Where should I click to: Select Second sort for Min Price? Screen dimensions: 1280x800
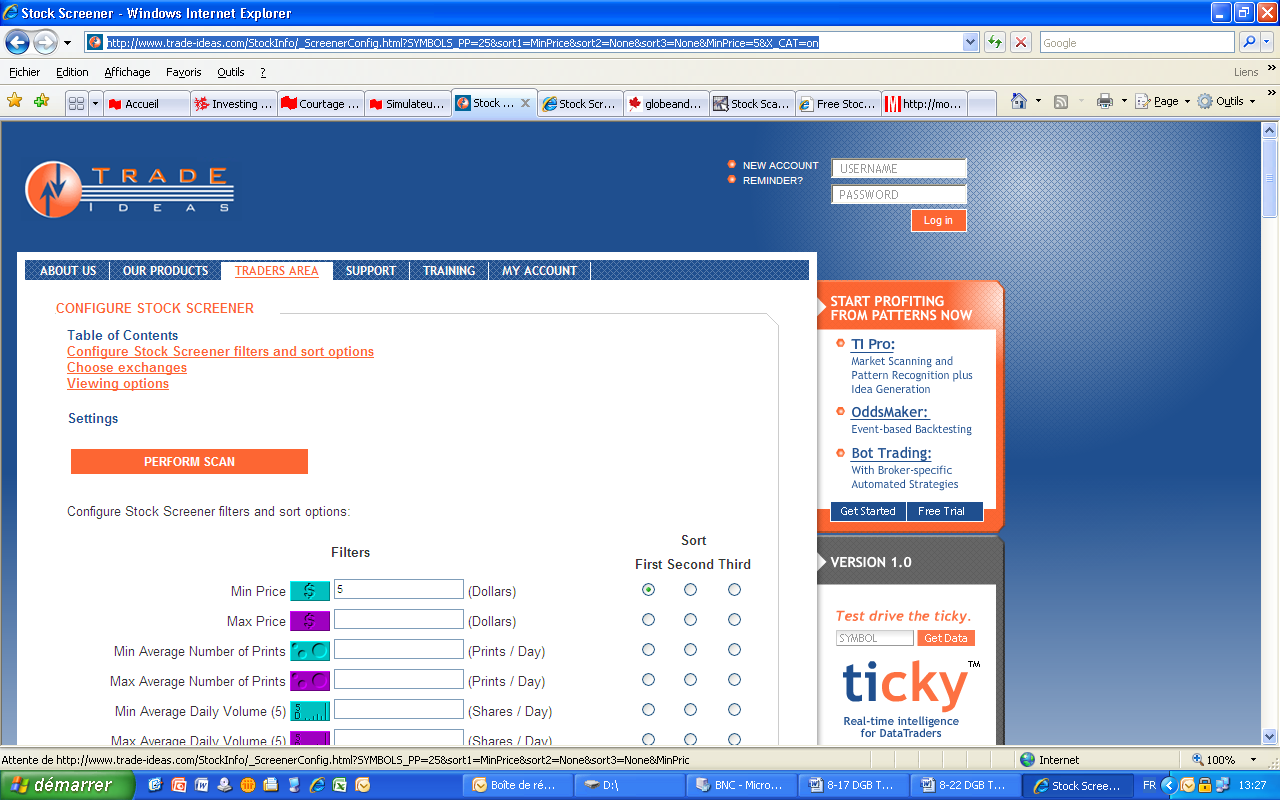click(691, 590)
